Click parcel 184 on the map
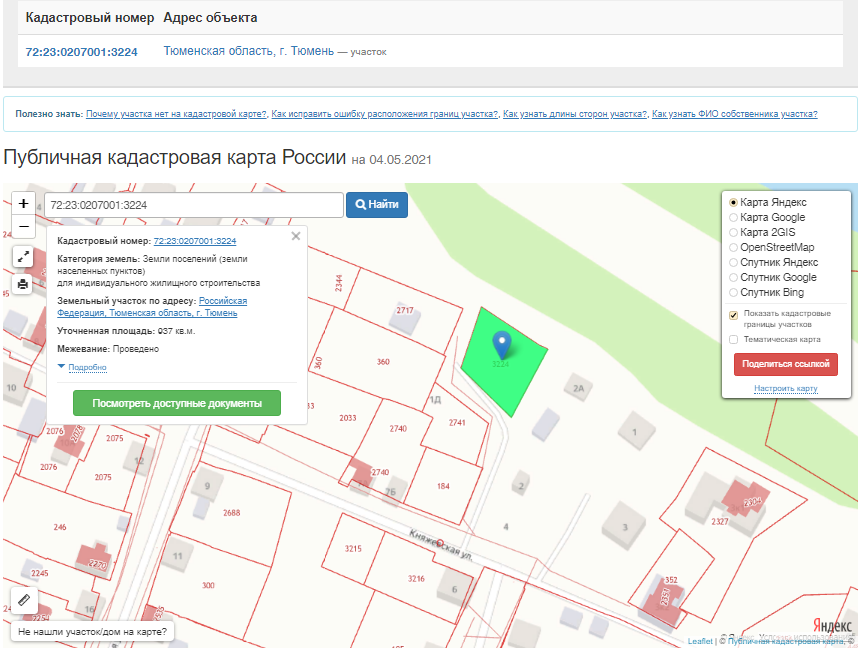Screen dimensions: 862x656 point(443,486)
